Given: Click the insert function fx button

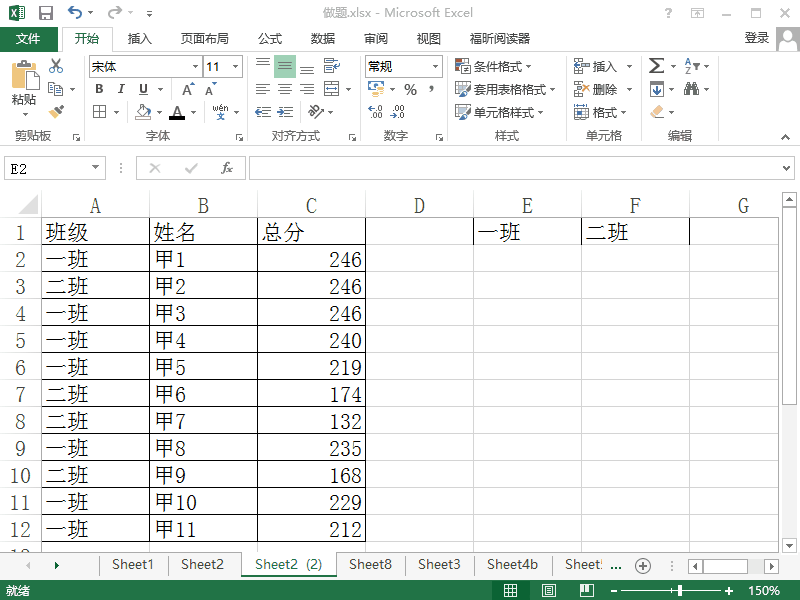Looking at the screenshot, I should (227, 168).
